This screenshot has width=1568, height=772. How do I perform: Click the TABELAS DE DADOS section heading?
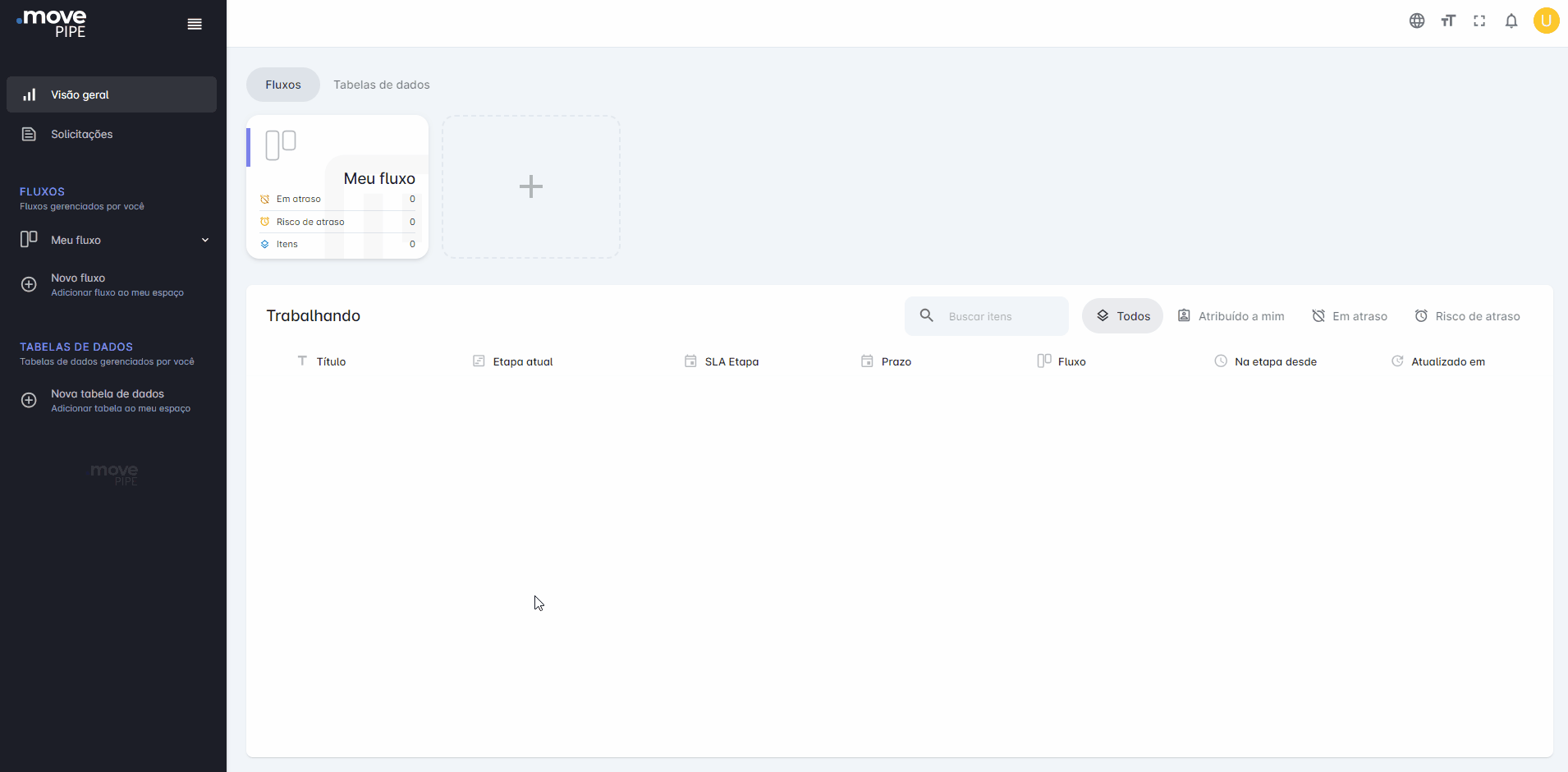click(x=76, y=347)
